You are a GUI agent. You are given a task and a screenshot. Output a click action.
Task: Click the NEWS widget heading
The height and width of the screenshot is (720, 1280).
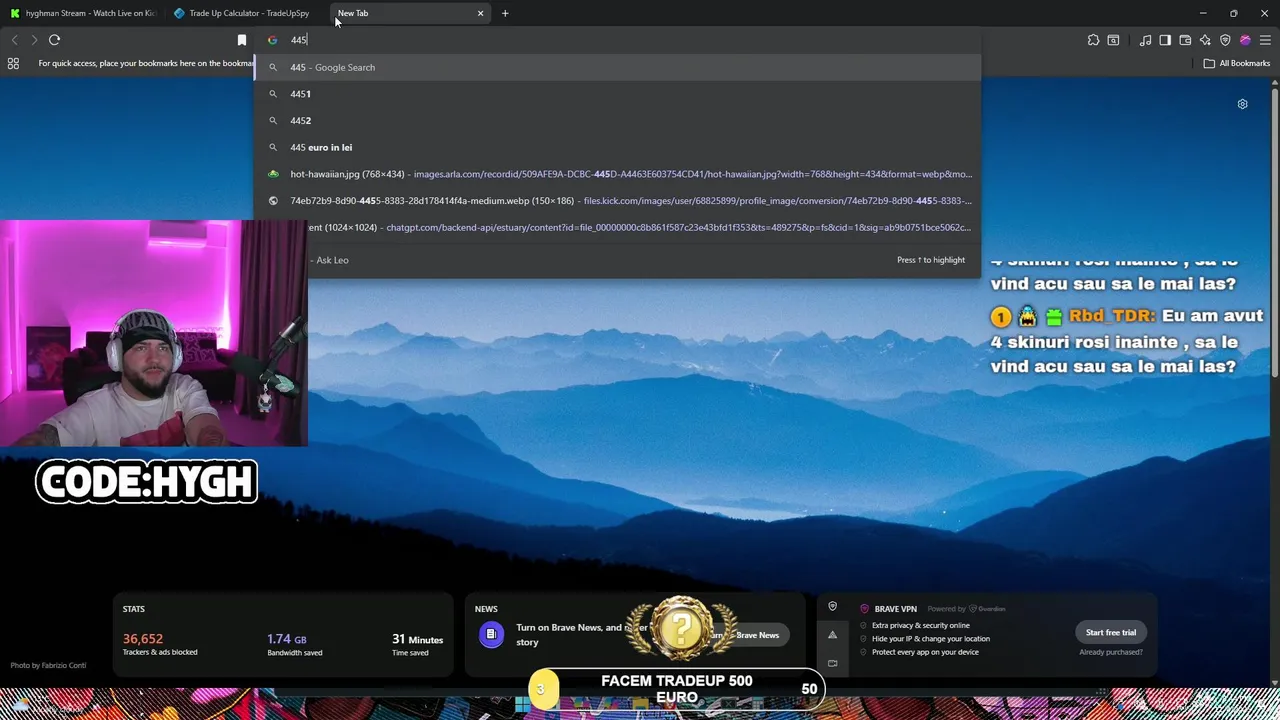coord(486,608)
